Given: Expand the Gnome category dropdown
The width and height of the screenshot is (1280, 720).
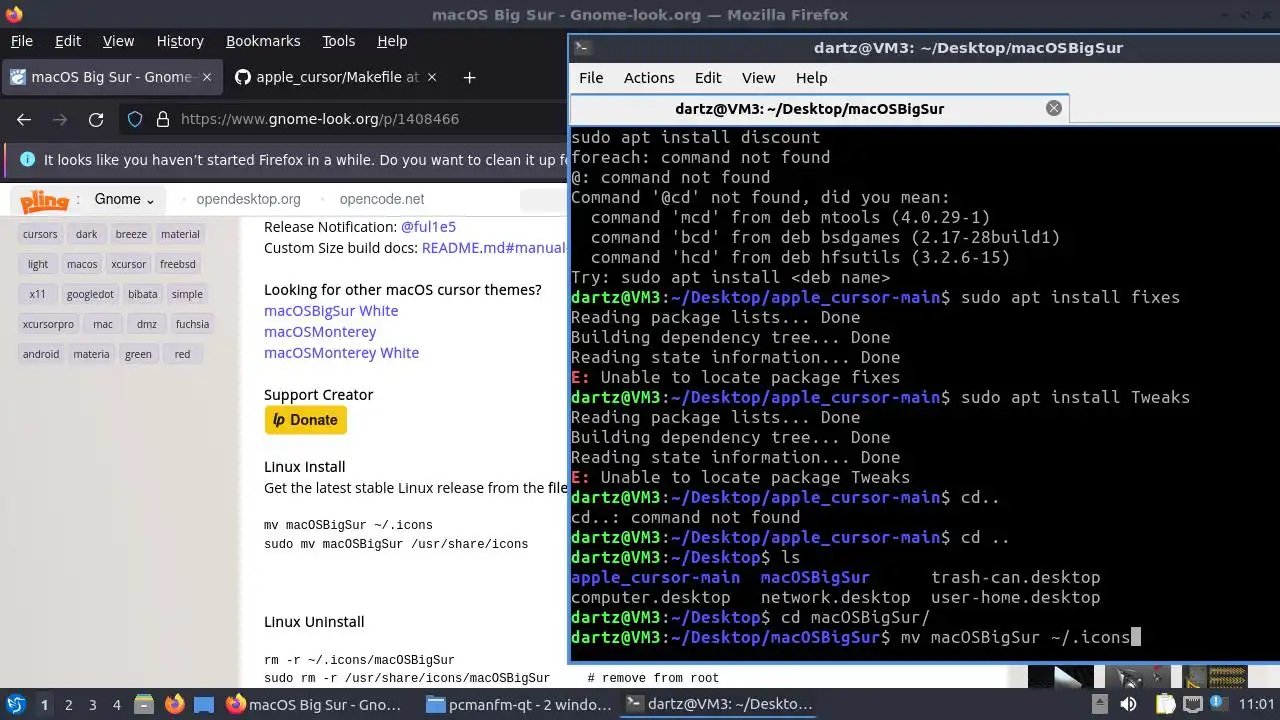Looking at the screenshot, I should tap(124, 199).
